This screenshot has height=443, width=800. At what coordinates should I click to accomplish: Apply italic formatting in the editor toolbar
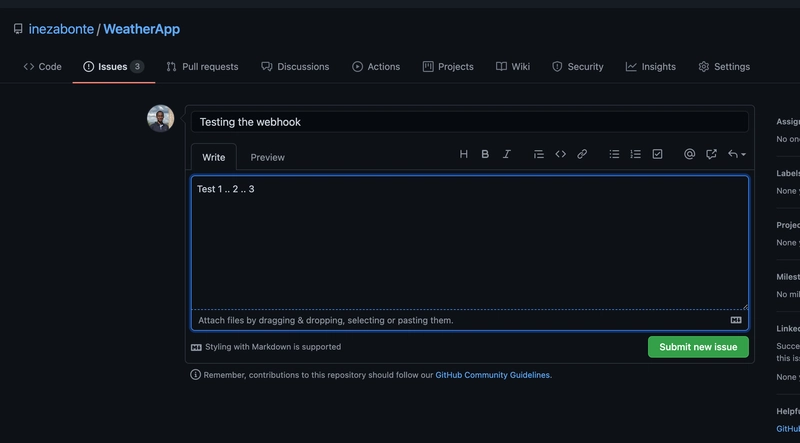[507, 154]
